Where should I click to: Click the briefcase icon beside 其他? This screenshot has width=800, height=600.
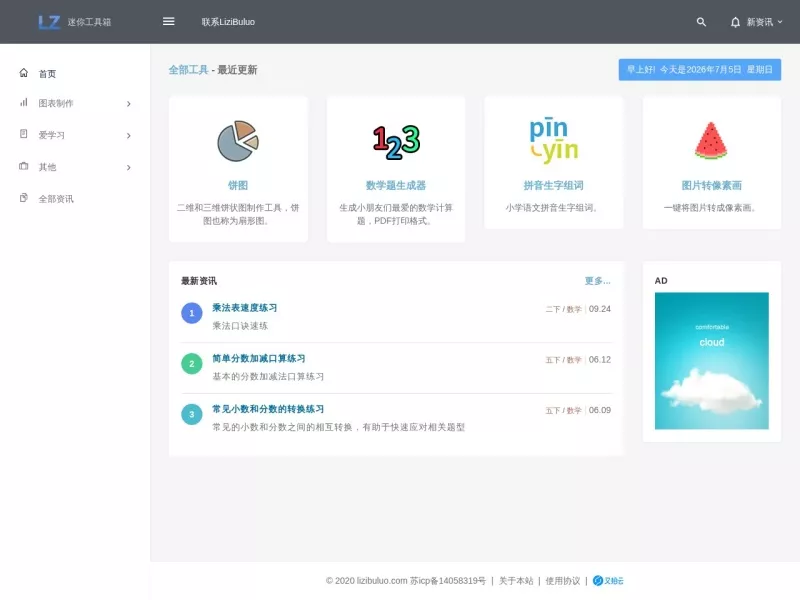pyautogui.click(x=23, y=166)
